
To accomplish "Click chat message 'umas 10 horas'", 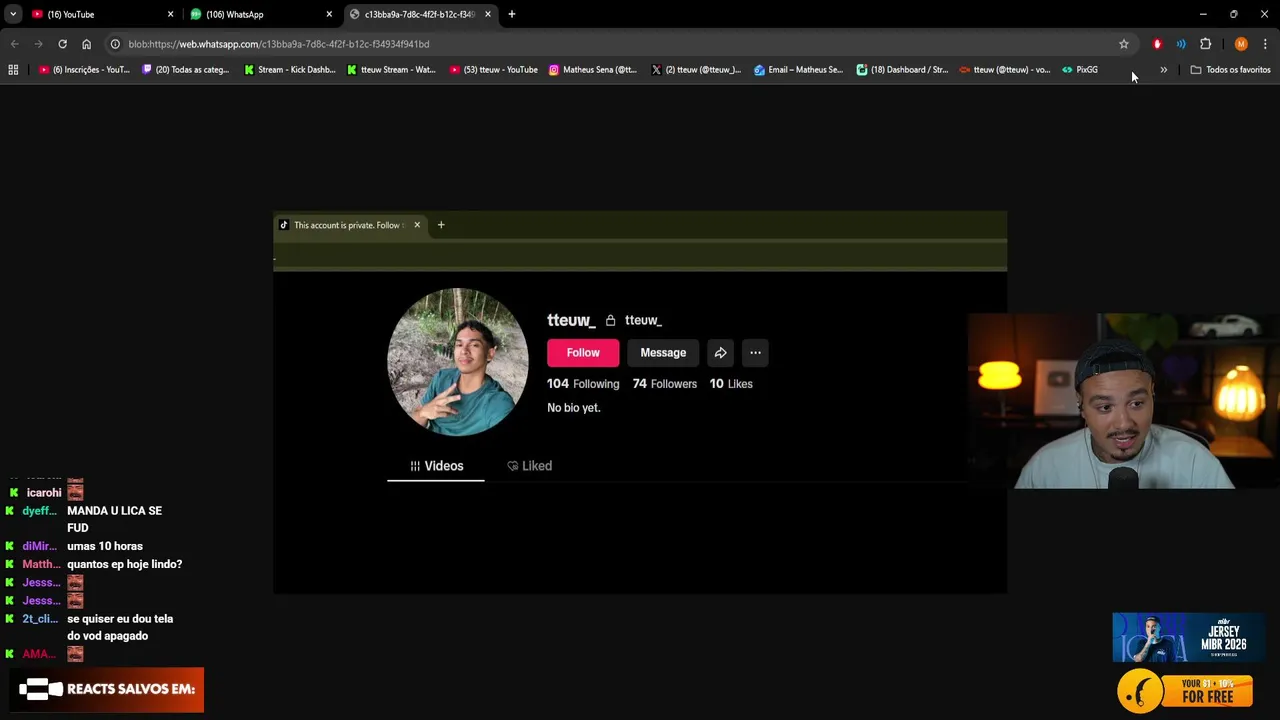I will point(105,546).
